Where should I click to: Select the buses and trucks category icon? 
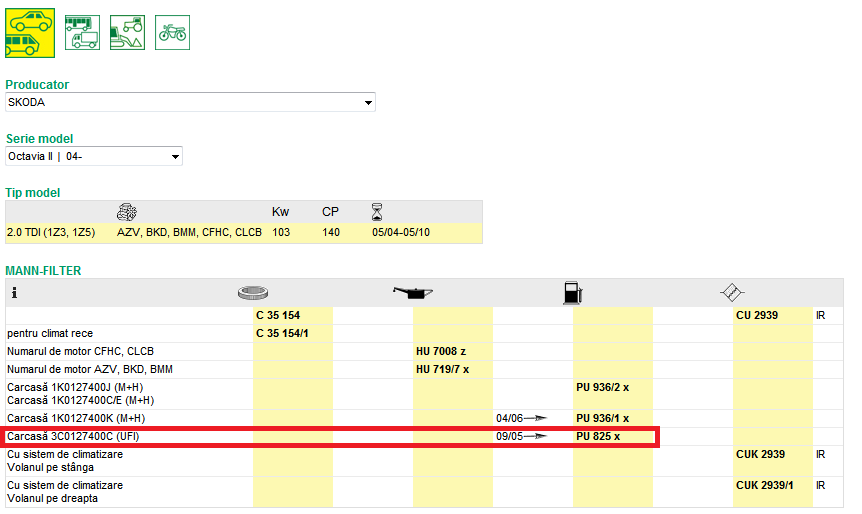pos(82,33)
